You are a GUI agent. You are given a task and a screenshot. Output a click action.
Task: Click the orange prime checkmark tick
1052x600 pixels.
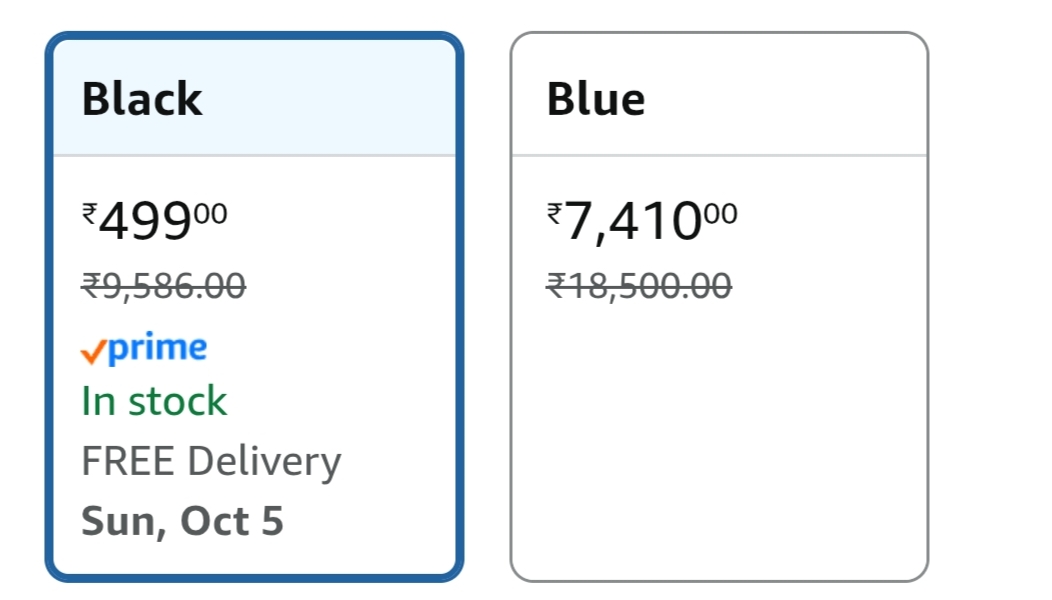(93, 352)
